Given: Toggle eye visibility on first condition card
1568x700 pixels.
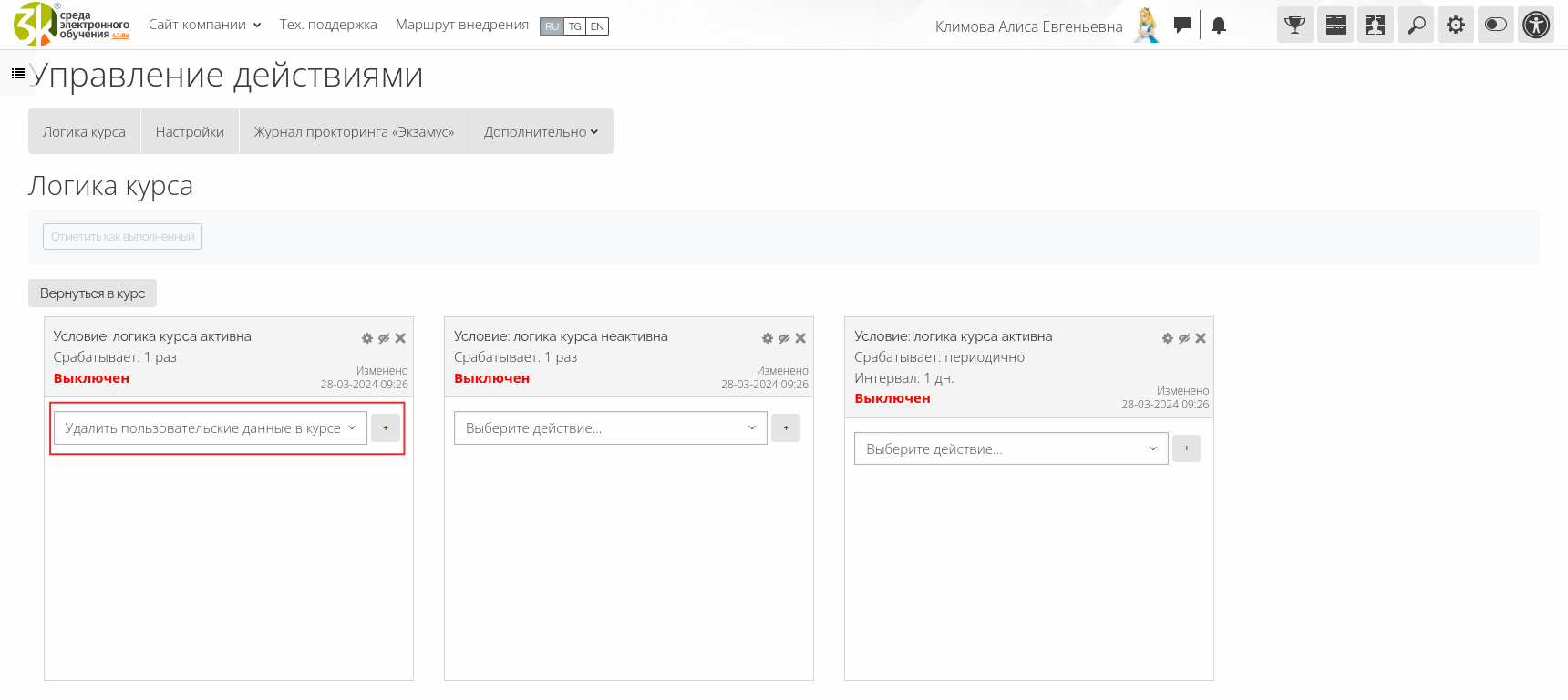Looking at the screenshot, I should [x=384, y=338].
